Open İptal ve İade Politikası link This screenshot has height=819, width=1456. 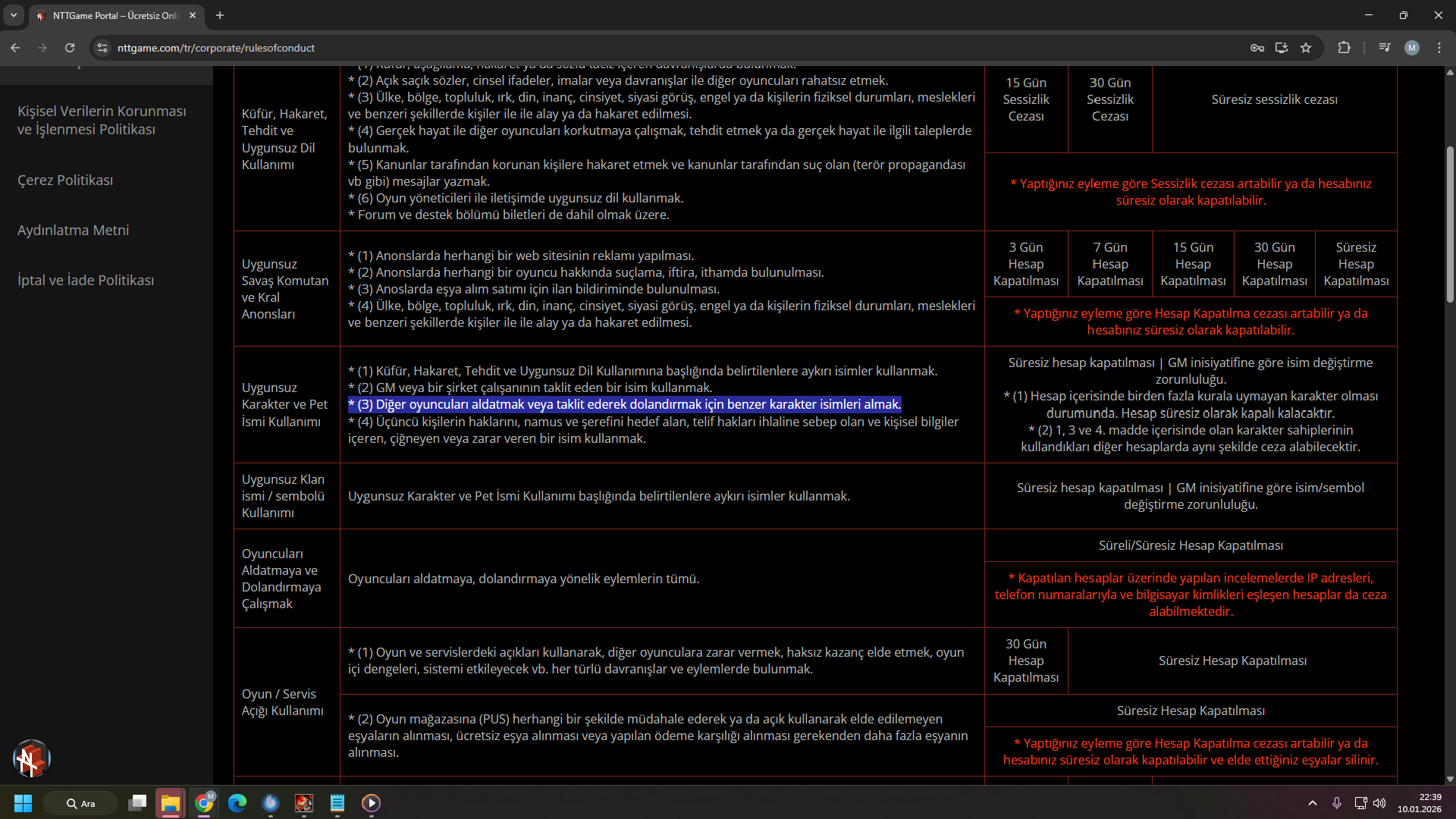coord(86,280)
